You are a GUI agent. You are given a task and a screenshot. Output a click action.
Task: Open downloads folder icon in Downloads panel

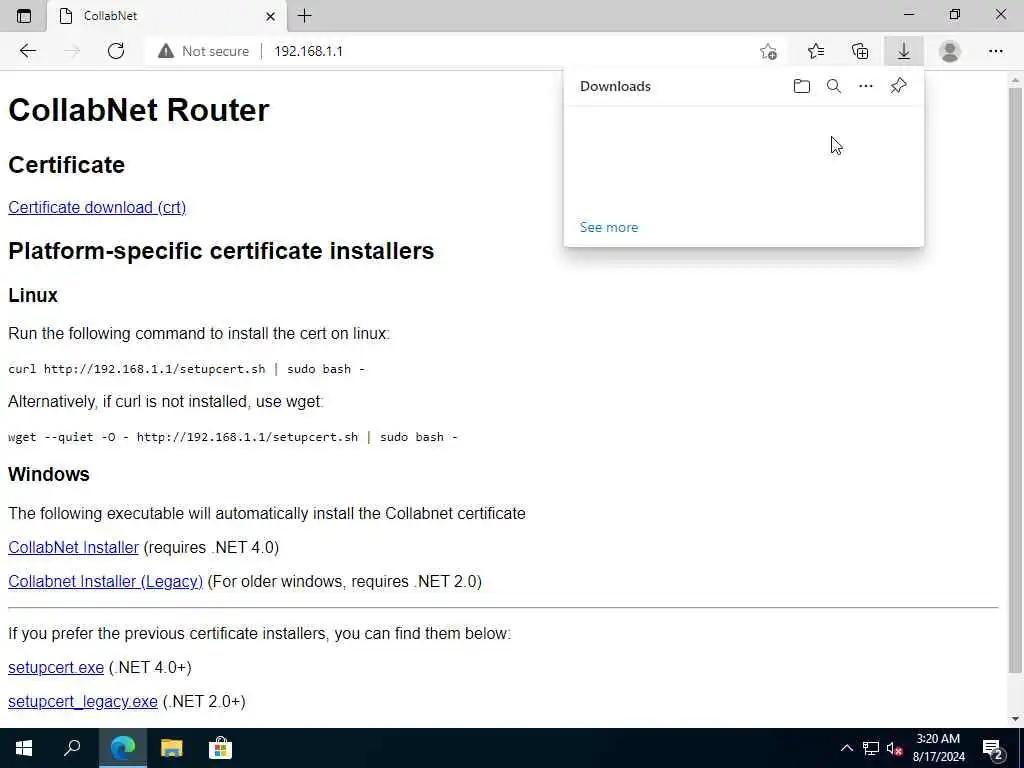pyautogui.click(x=802, y=86)
